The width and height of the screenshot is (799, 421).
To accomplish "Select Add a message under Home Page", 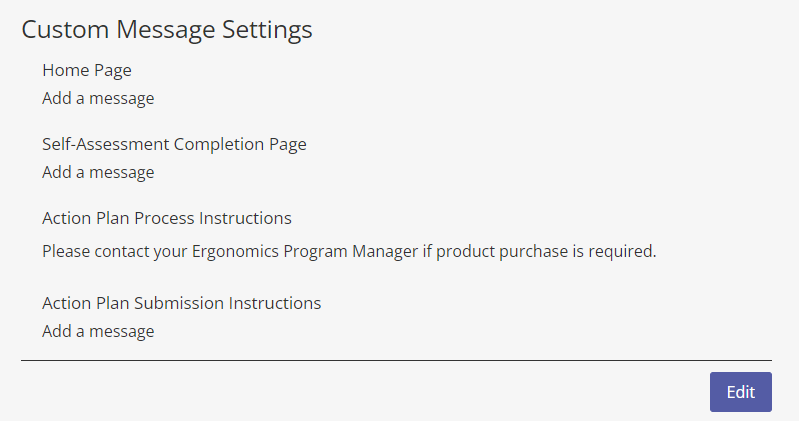I will pos(98,98).
